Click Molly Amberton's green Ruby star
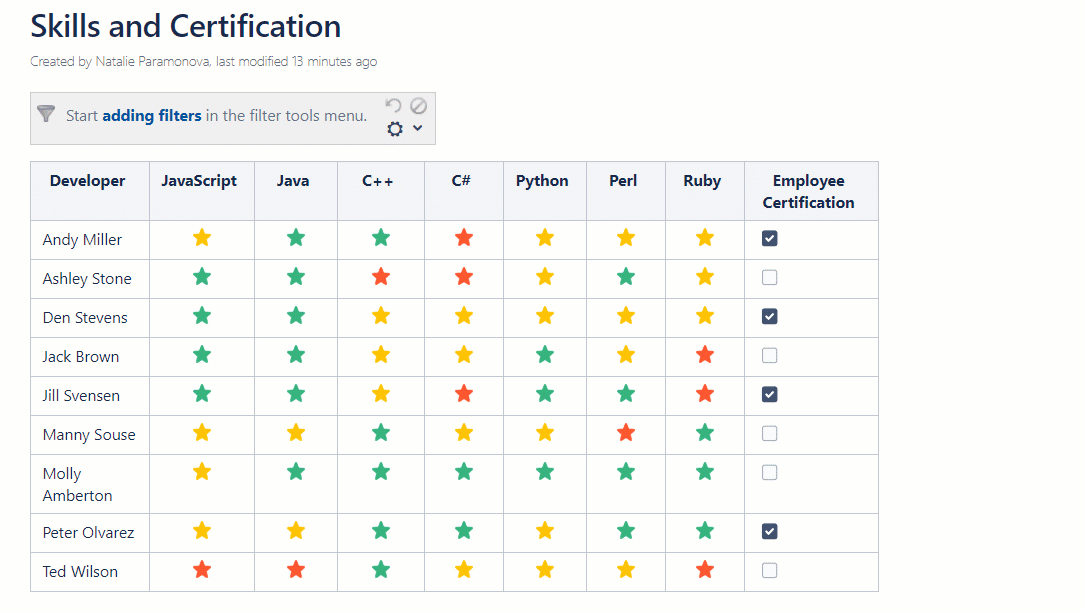 pos(705,471)
